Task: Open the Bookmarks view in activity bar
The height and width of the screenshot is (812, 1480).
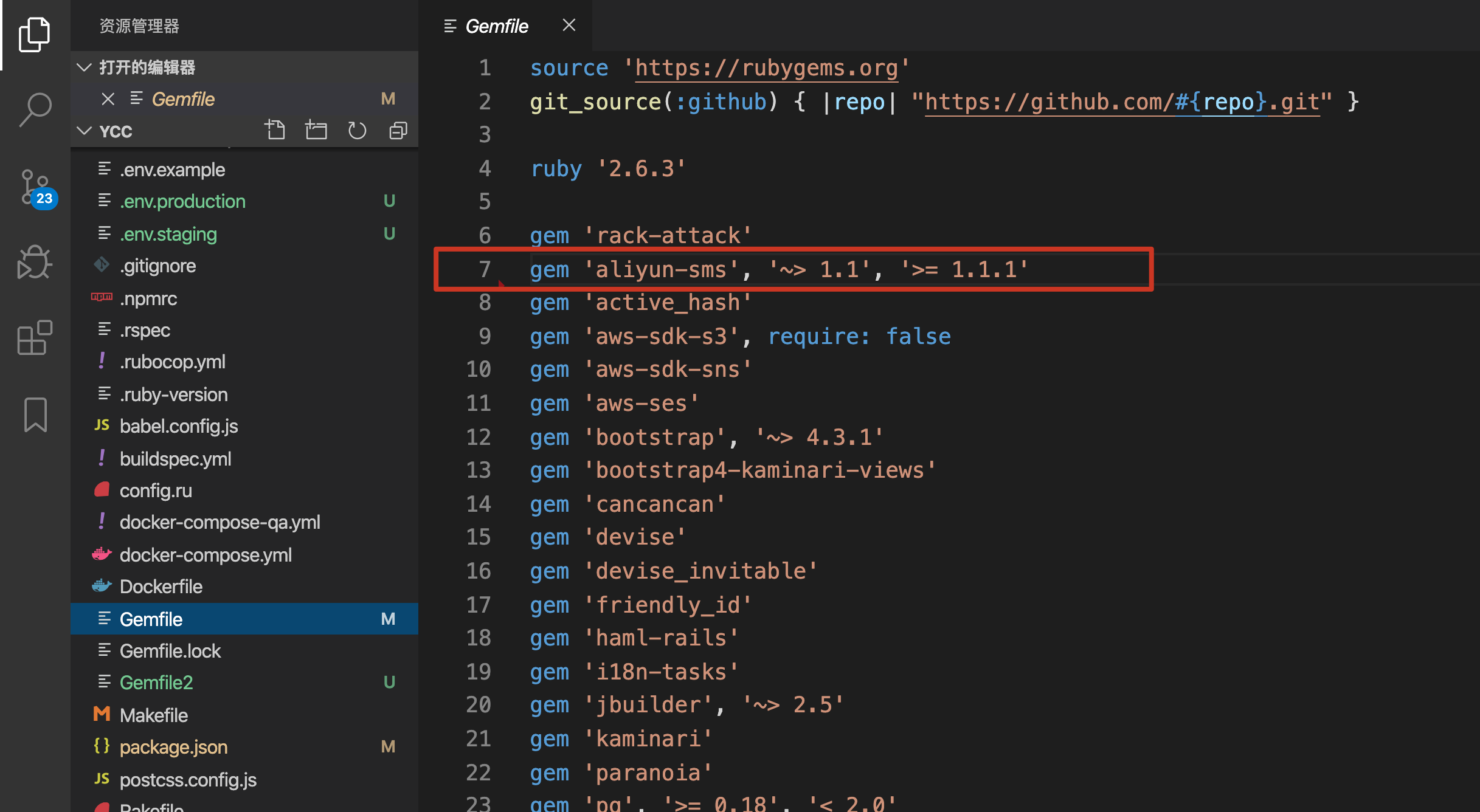Action: 35,415
